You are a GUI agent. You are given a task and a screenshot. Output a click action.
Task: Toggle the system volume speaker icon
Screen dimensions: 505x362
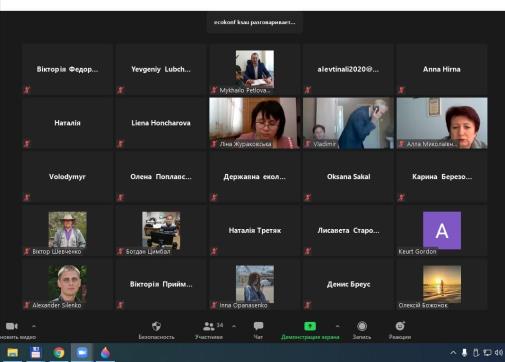499,353
